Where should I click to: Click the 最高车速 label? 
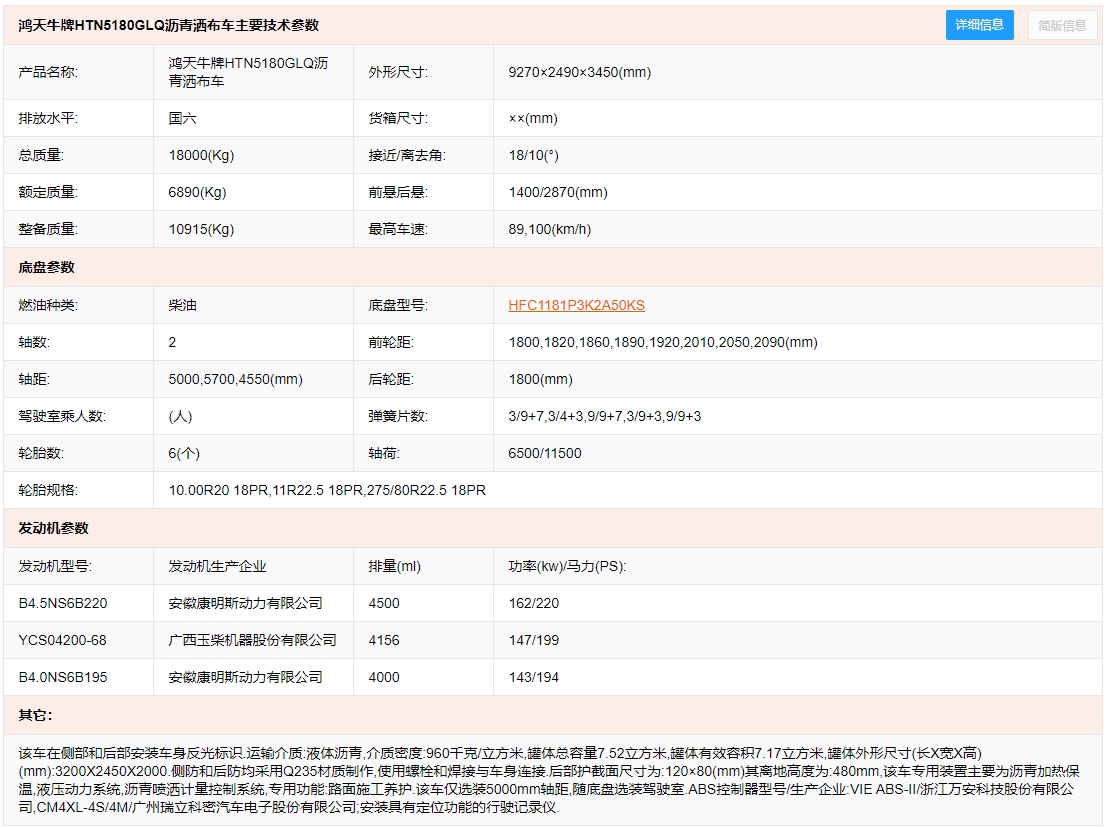(398, 229)
